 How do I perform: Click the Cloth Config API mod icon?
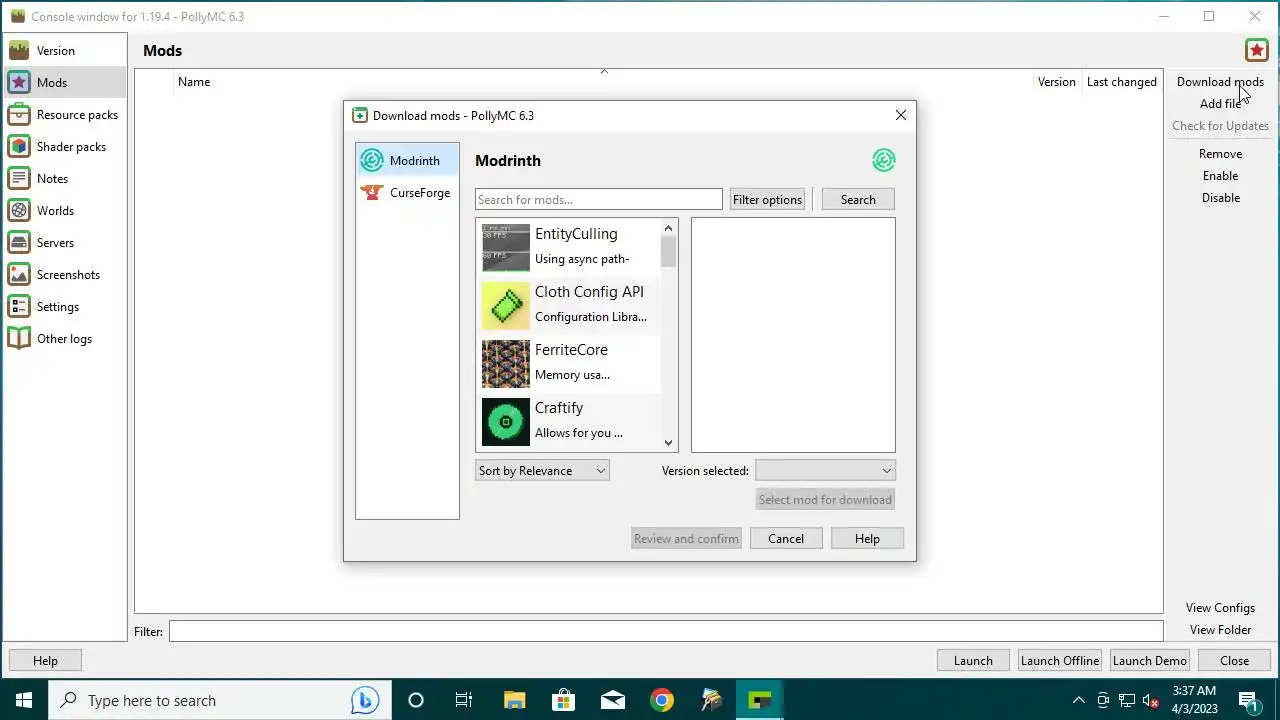506,305
